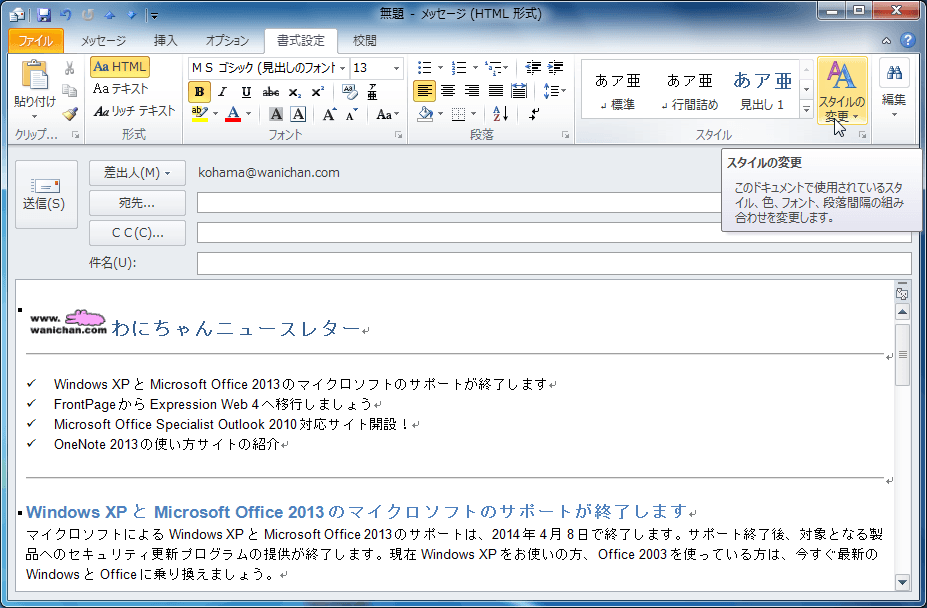Apply the red font color

233,114
